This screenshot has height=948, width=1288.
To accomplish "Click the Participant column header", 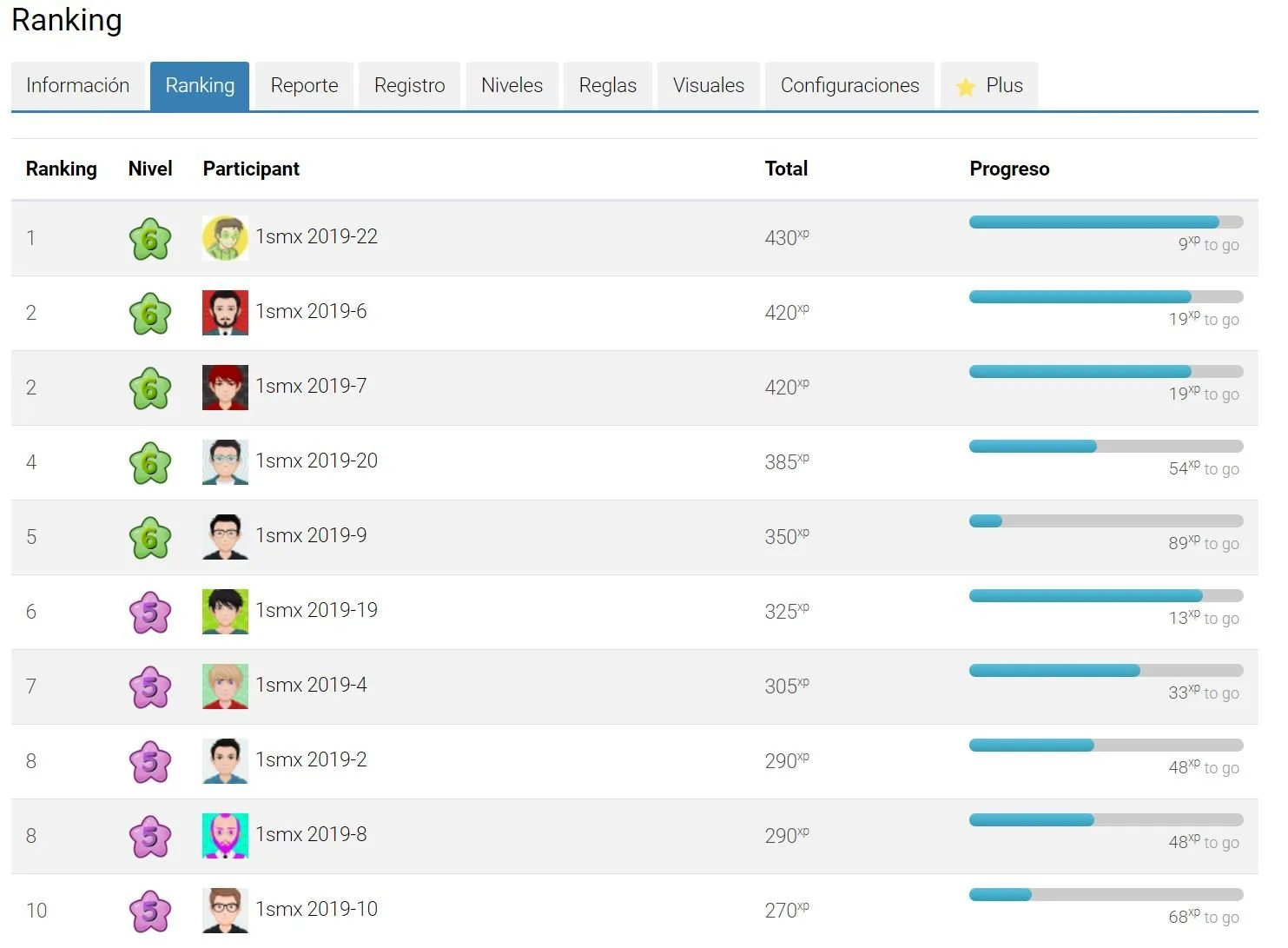I will click(x=251, y=169).
